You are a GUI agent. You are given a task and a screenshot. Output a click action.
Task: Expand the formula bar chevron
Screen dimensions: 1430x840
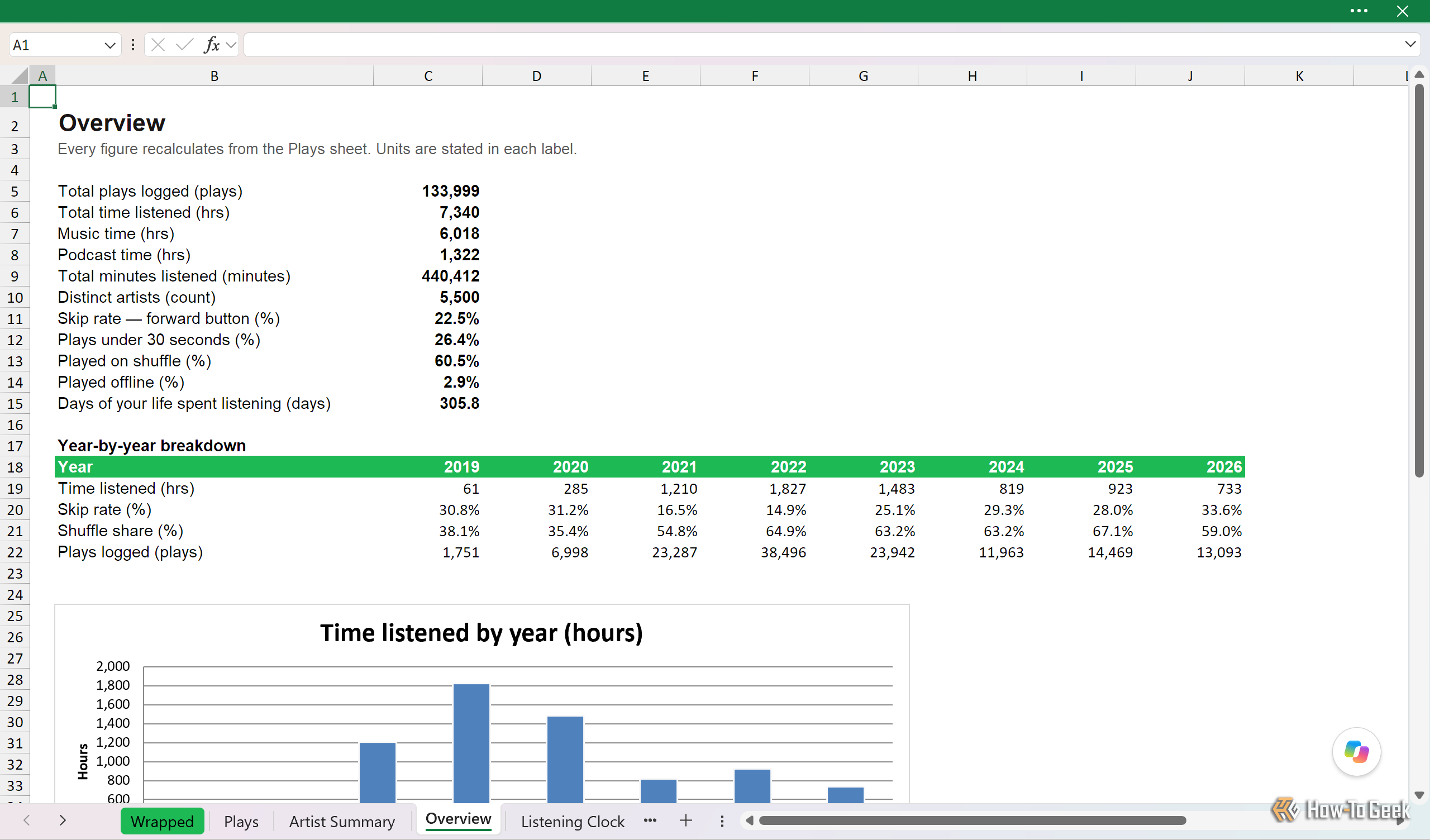click(x=1410, y=44)
